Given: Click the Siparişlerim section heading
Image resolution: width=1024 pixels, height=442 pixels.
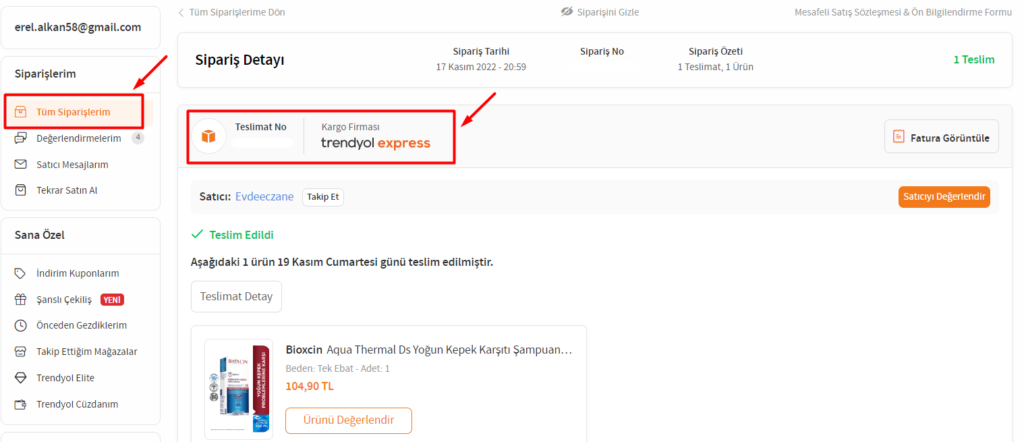Looking at the screenshot, I should (x=46, y=74).
